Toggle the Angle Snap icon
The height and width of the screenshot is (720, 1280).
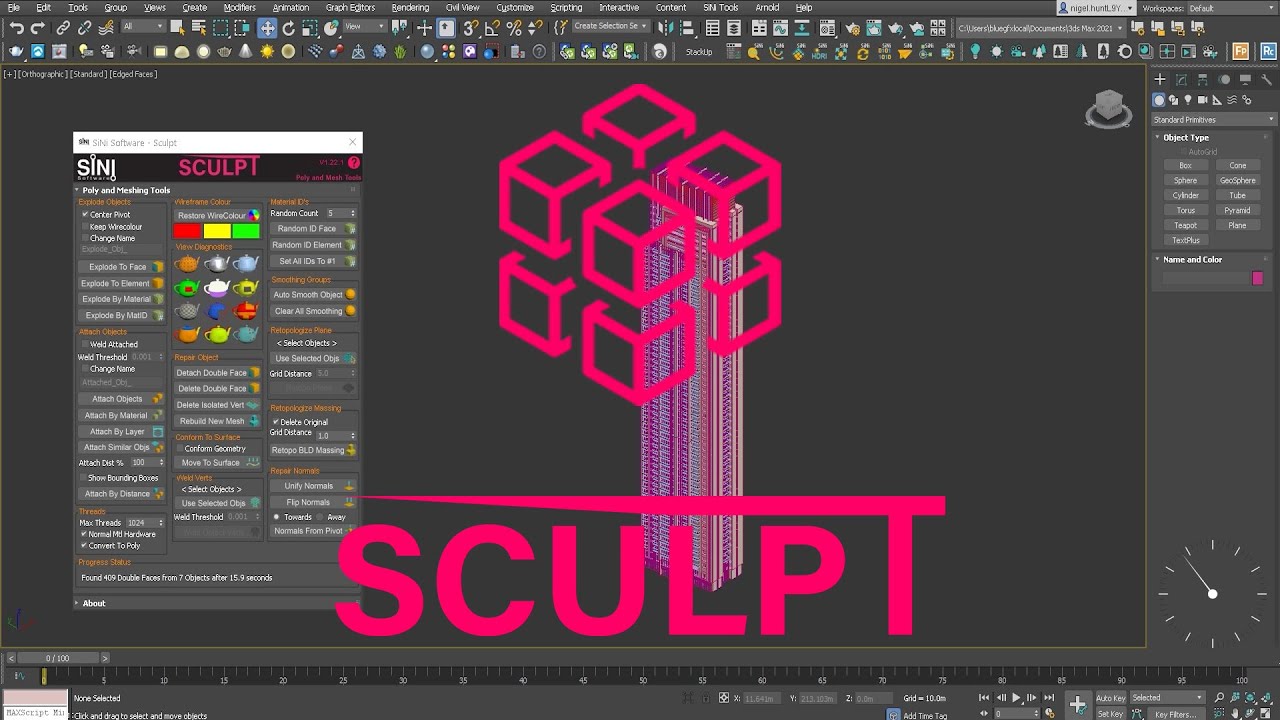493,28
